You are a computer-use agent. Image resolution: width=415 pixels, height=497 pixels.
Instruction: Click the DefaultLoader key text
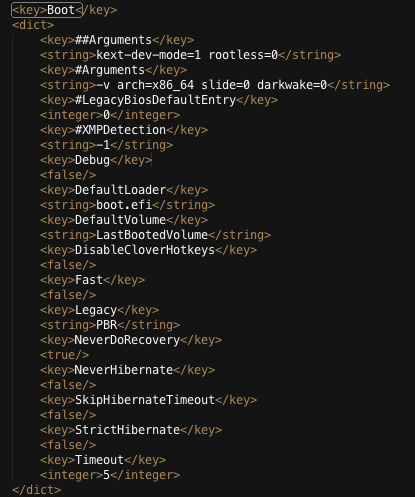click(x=120, y=190)
